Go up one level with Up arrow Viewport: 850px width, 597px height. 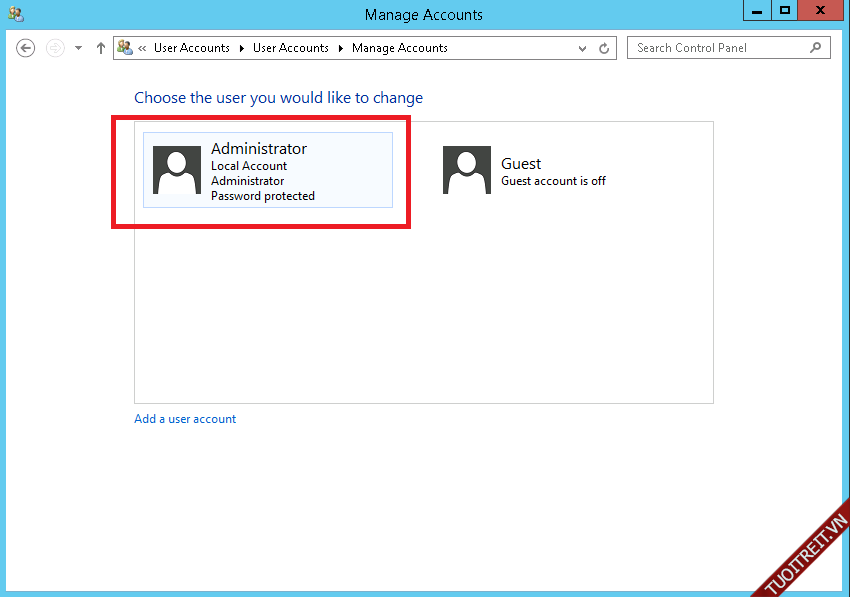(100, 48)
